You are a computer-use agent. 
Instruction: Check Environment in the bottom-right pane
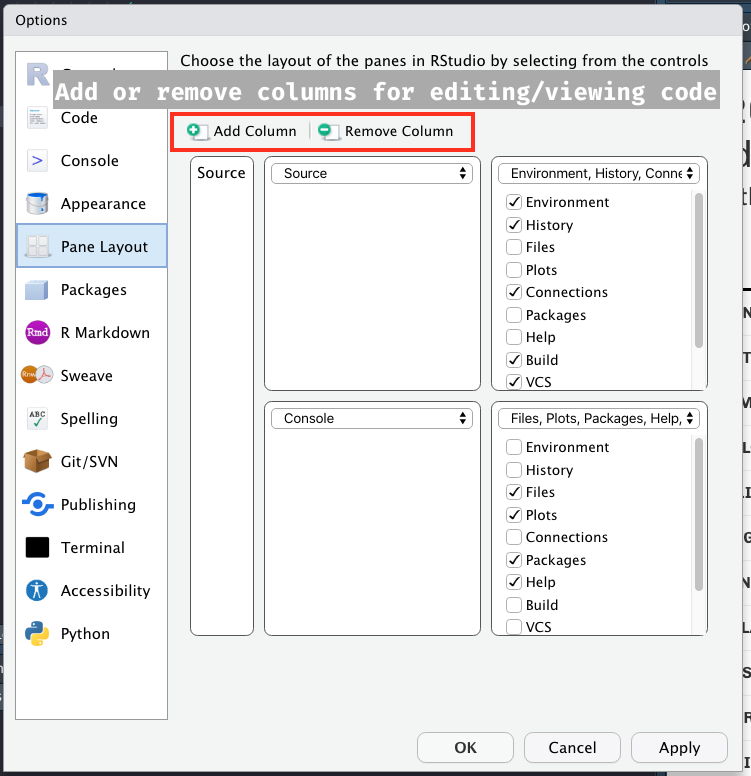[514, 447]
